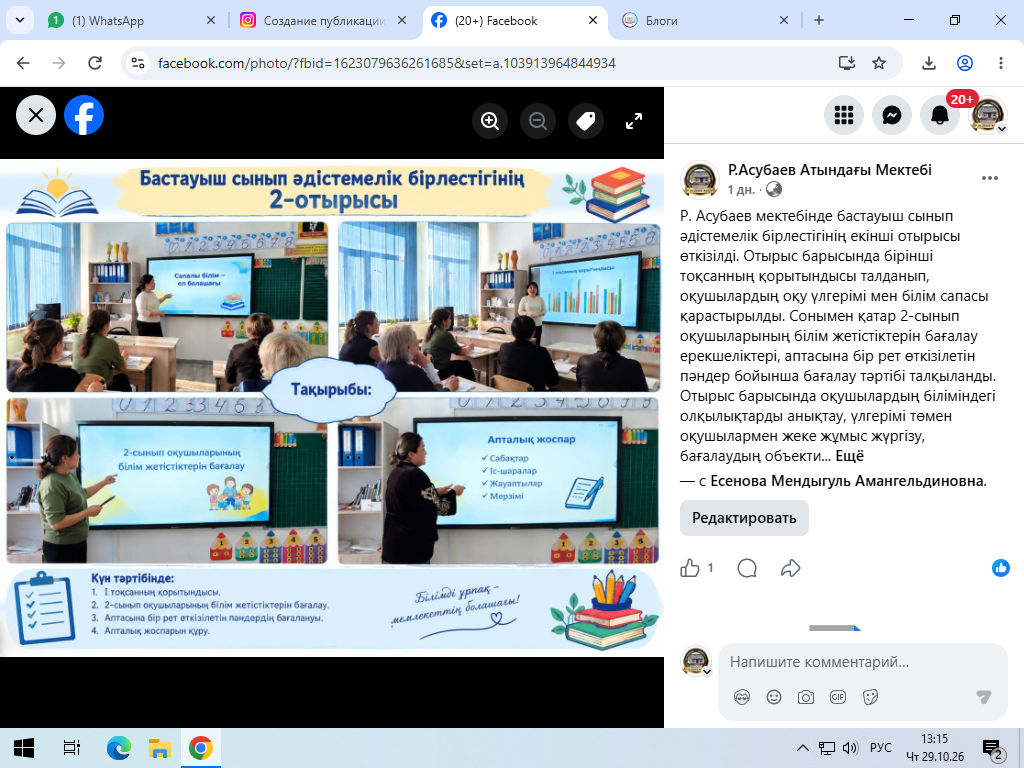Add GIF to comment
Viewport: 1024px width, 768px height.
click(x=838, y=697)
